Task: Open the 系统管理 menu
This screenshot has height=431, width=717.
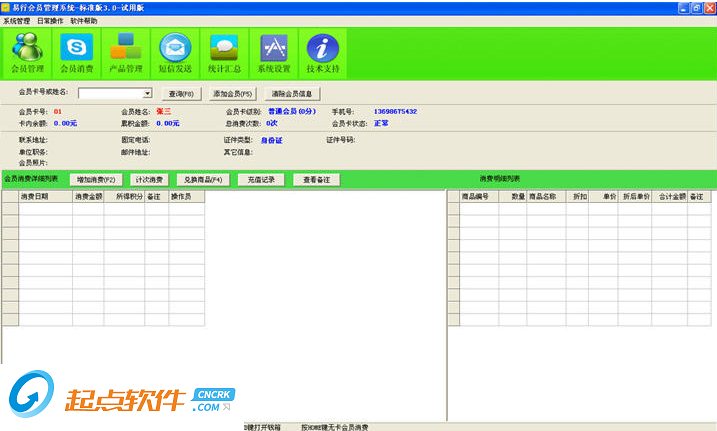Action: coord(16,21)
